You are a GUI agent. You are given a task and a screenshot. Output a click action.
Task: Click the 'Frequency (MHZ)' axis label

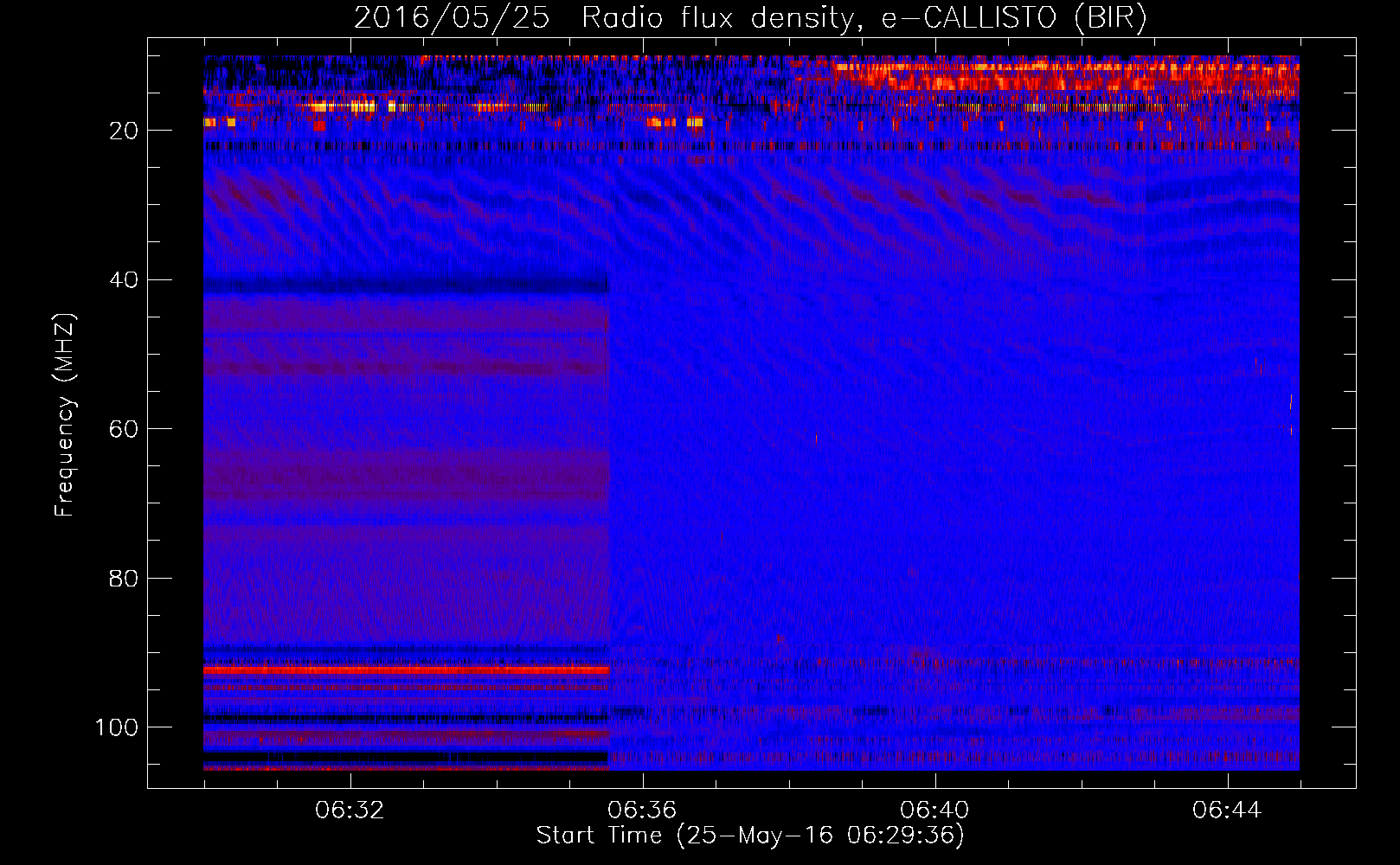click(65, 415)
